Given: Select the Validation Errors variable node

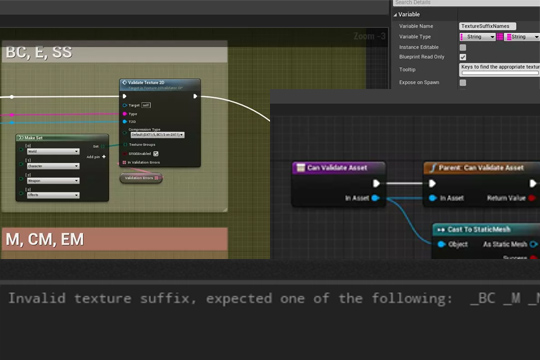Looking at the screenshot, I should coord(141,178).
